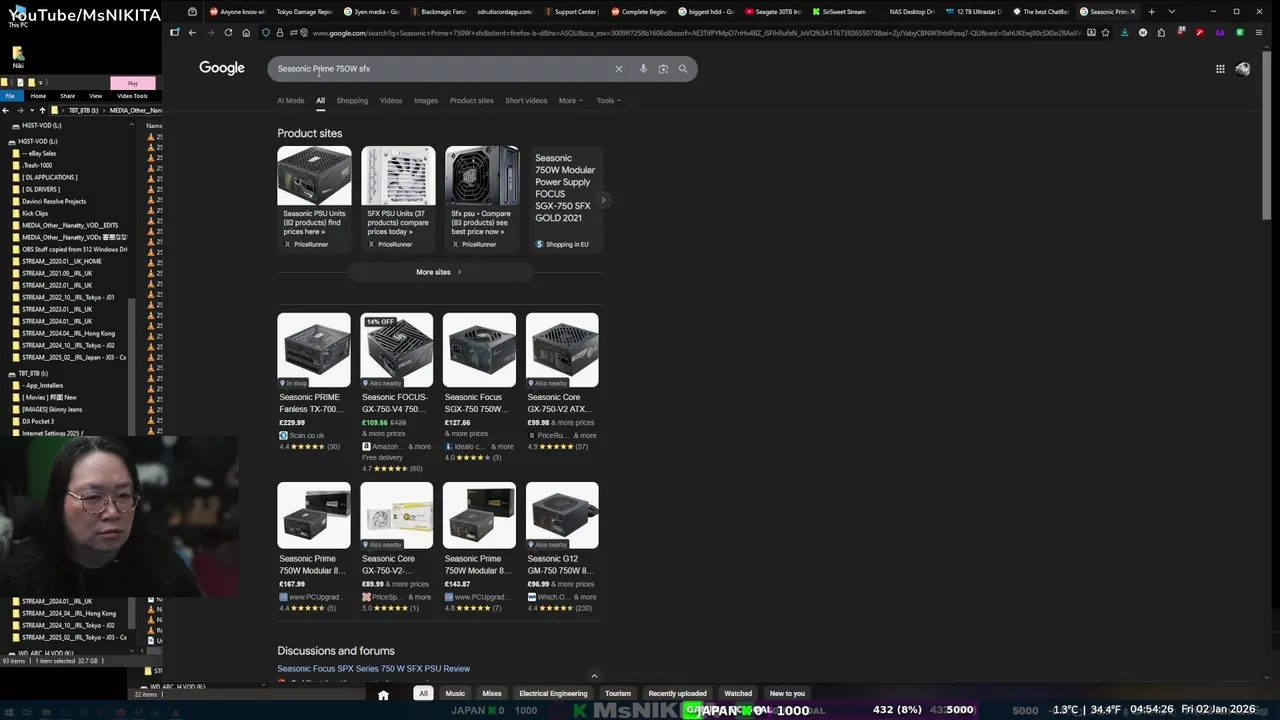This screenshot has height=720, width=1280.
Task: Click the Scan.co.uk seller icon
Action: pyautogui.click(x=283, y=435)
